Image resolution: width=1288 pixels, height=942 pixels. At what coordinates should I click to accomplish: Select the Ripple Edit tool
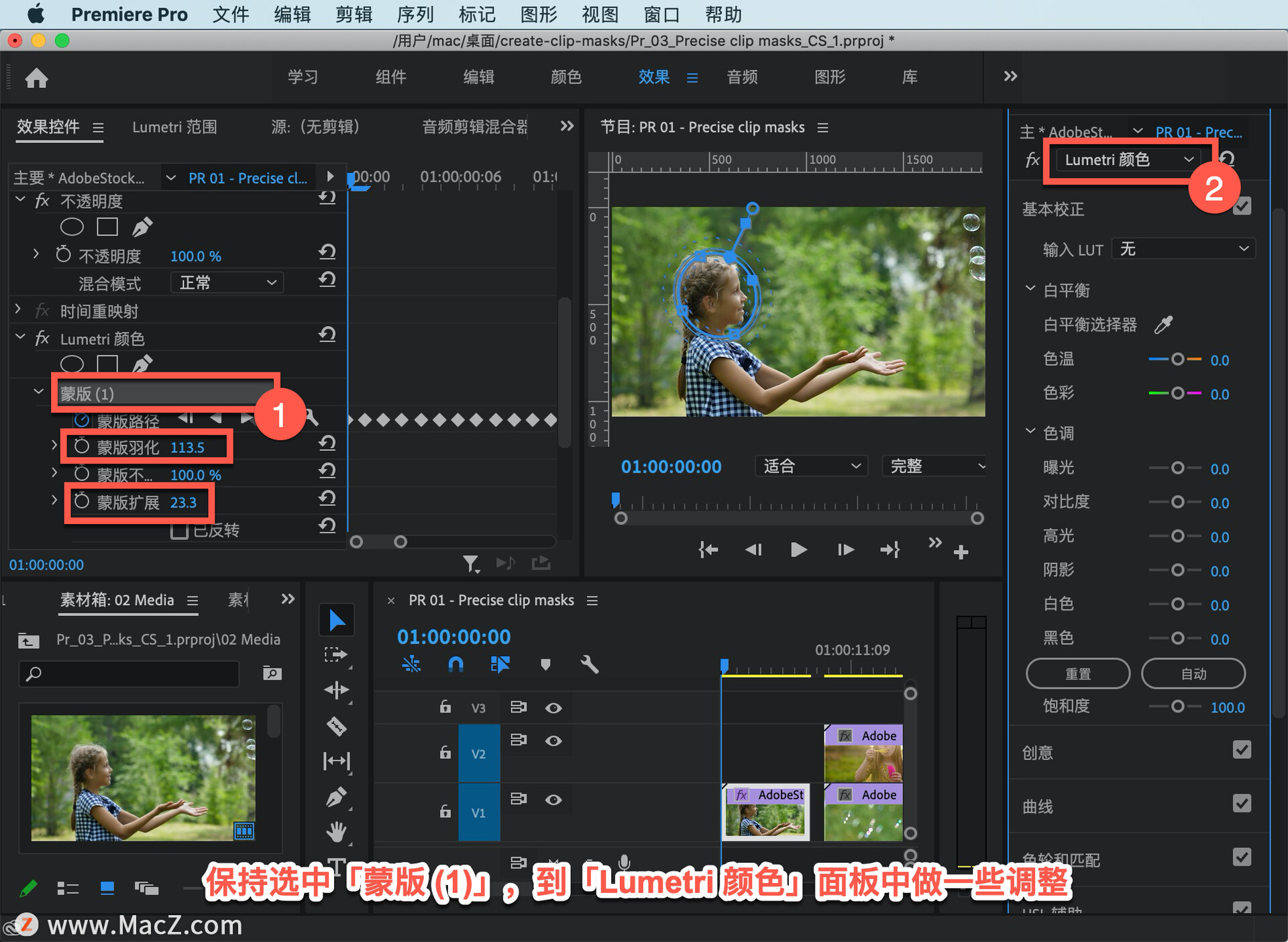(336, 690)
